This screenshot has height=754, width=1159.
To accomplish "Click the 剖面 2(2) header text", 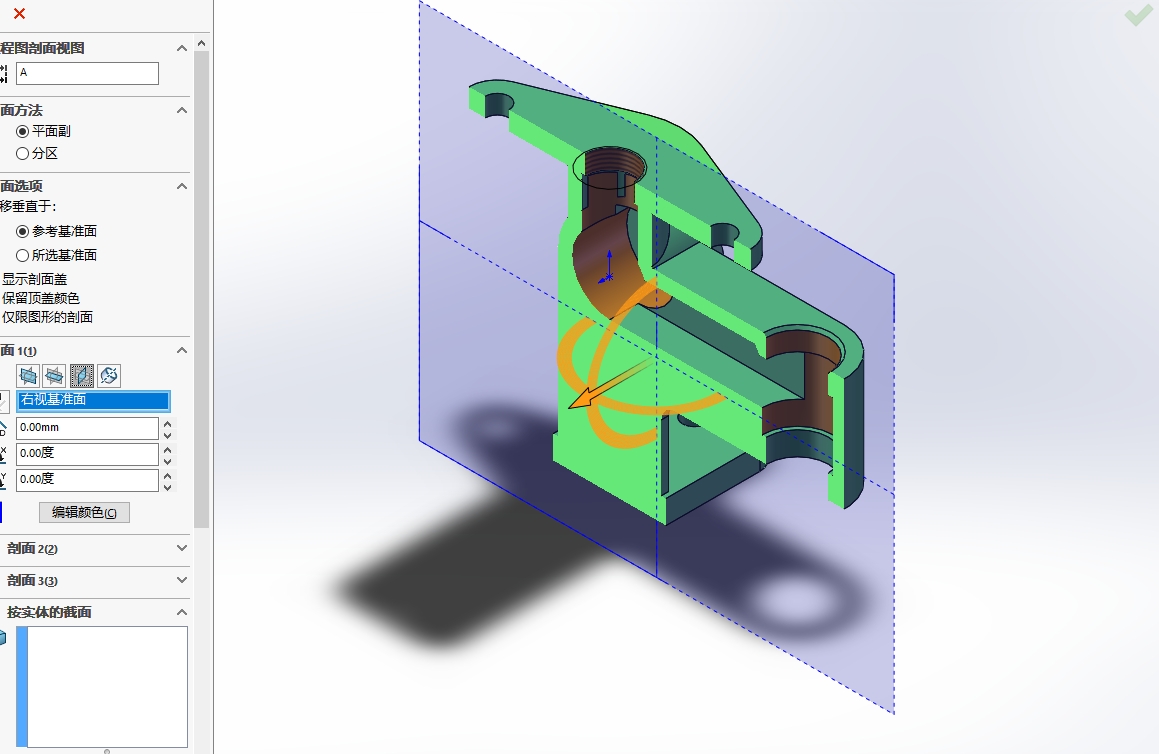I will (x=33, y=548).
